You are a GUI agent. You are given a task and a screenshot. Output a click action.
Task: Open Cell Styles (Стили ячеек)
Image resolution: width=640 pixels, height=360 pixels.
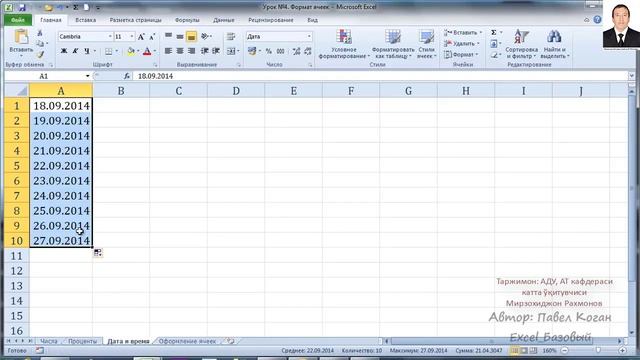pyautogui.click(x=427, y=44)
